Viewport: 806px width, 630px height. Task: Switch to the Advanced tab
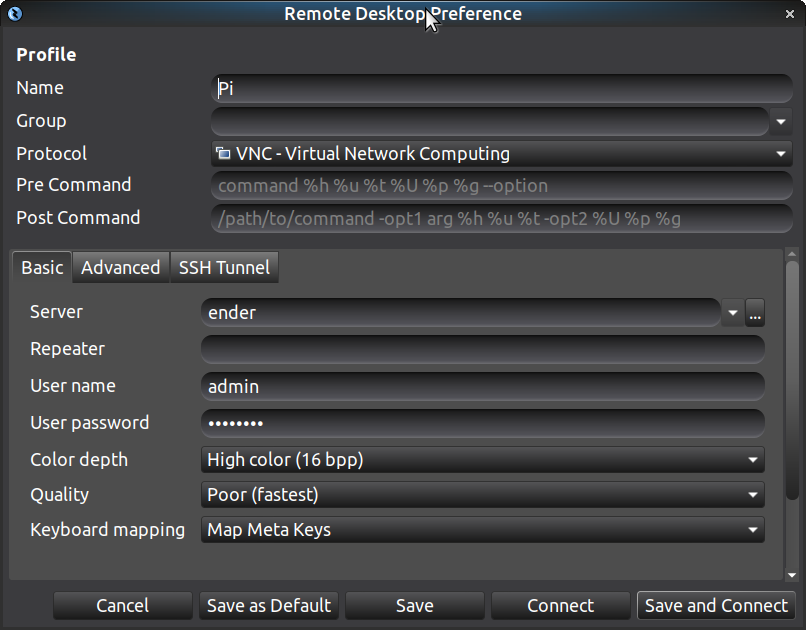point(120,268)
